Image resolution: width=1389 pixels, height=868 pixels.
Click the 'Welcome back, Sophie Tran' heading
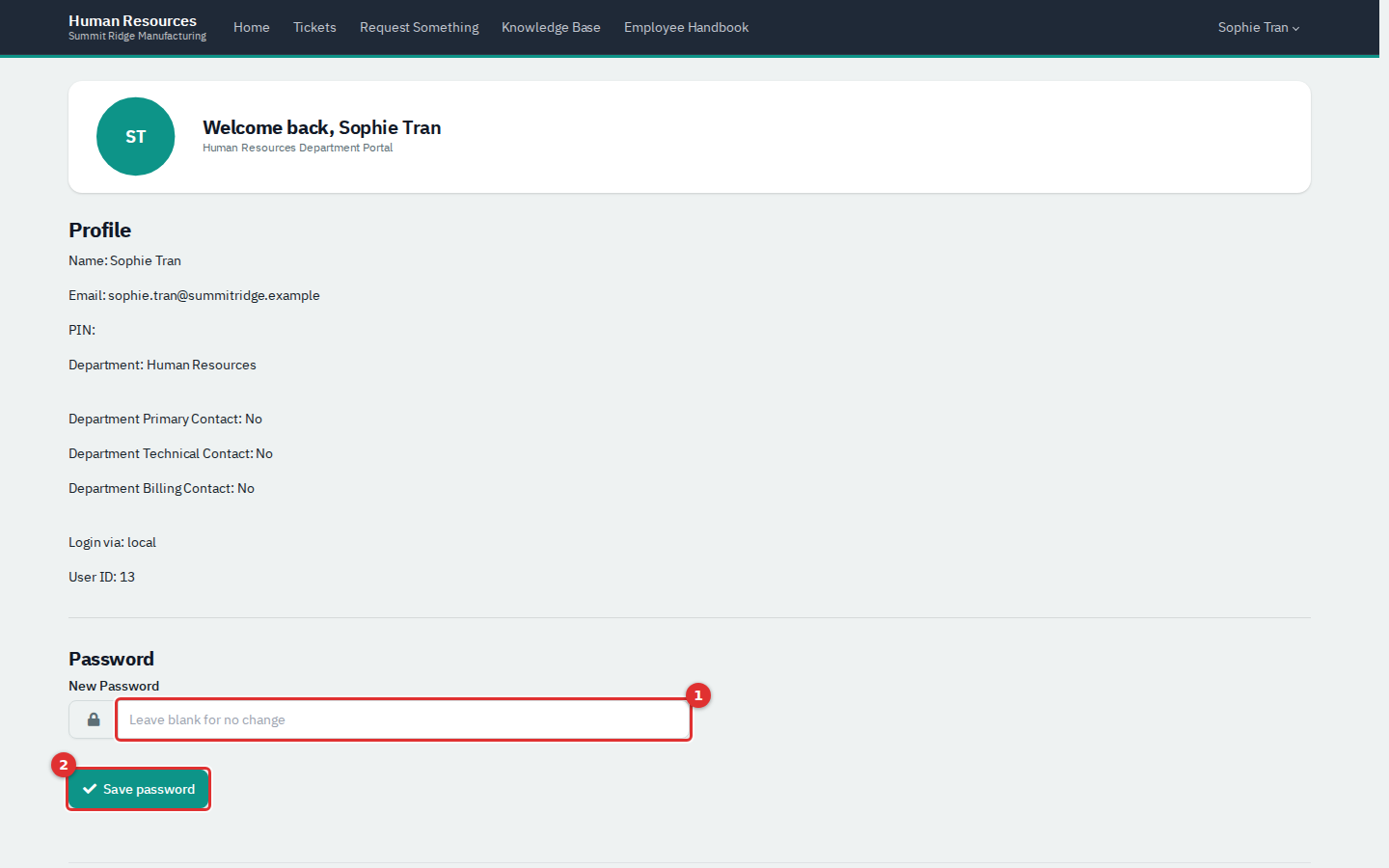point(321,127)
